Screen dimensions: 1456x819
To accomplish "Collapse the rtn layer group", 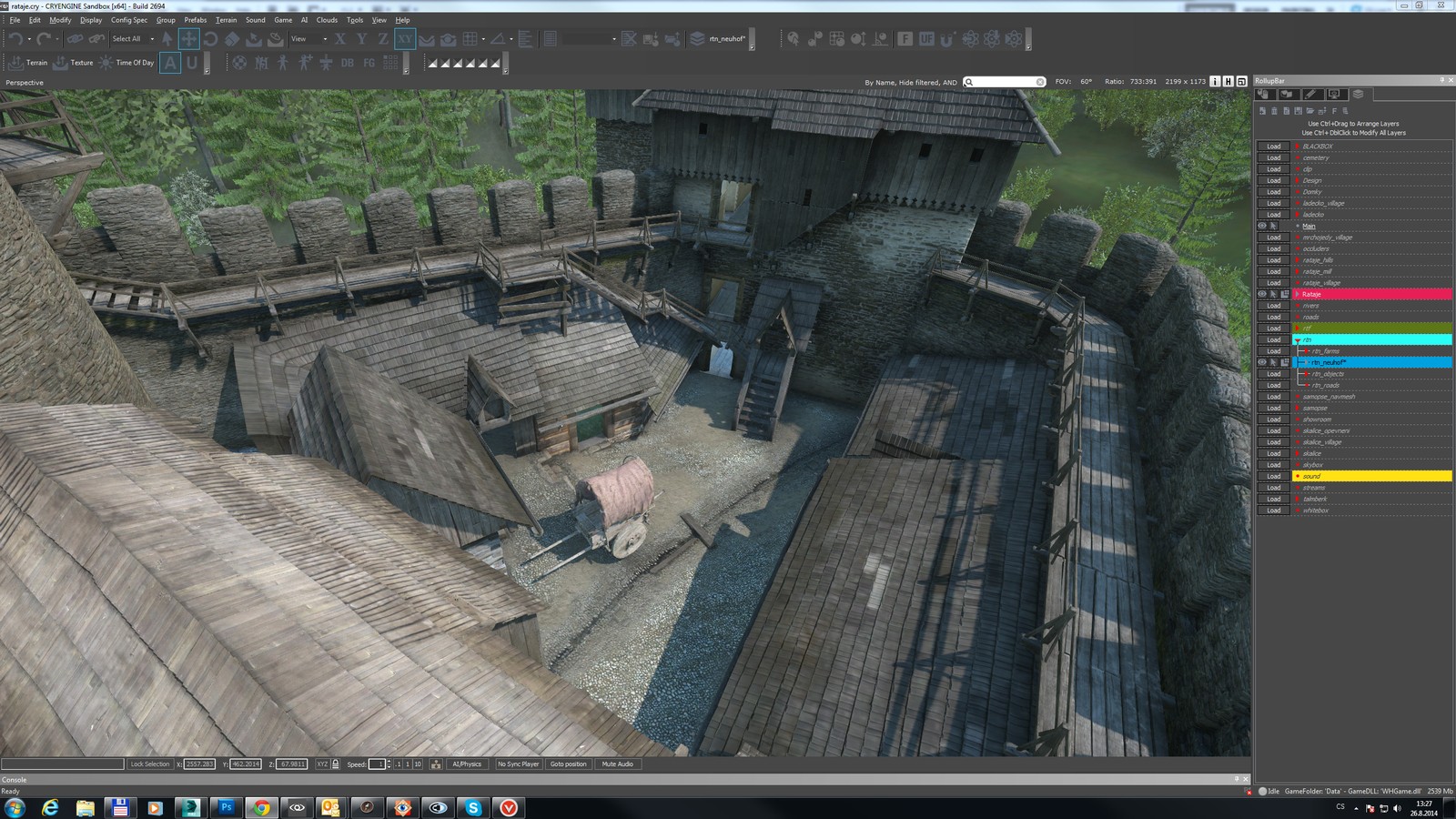I will [1297, 340].
